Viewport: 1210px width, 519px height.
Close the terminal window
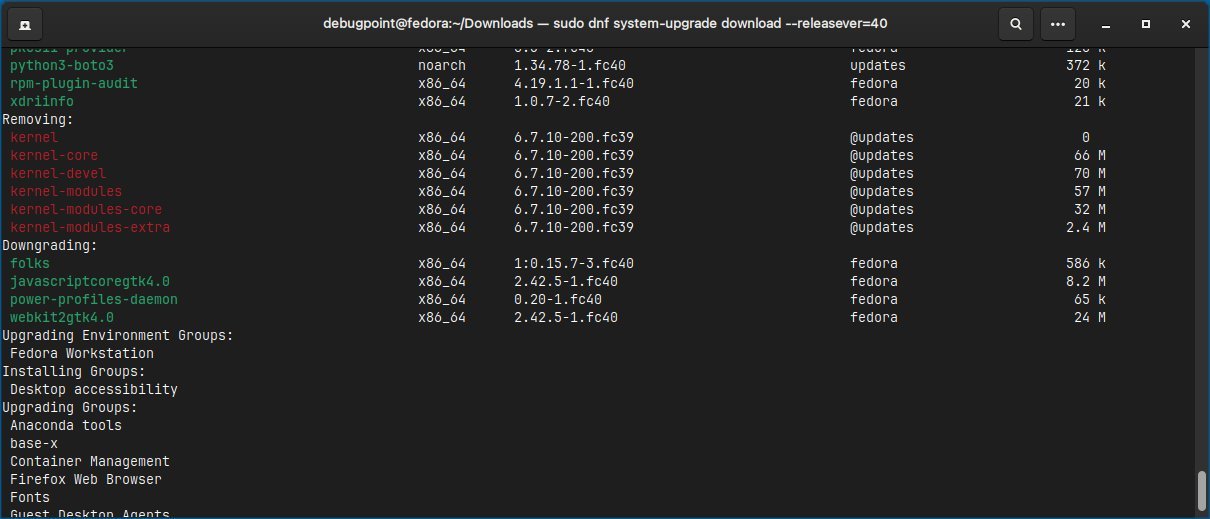point(1183,23)
